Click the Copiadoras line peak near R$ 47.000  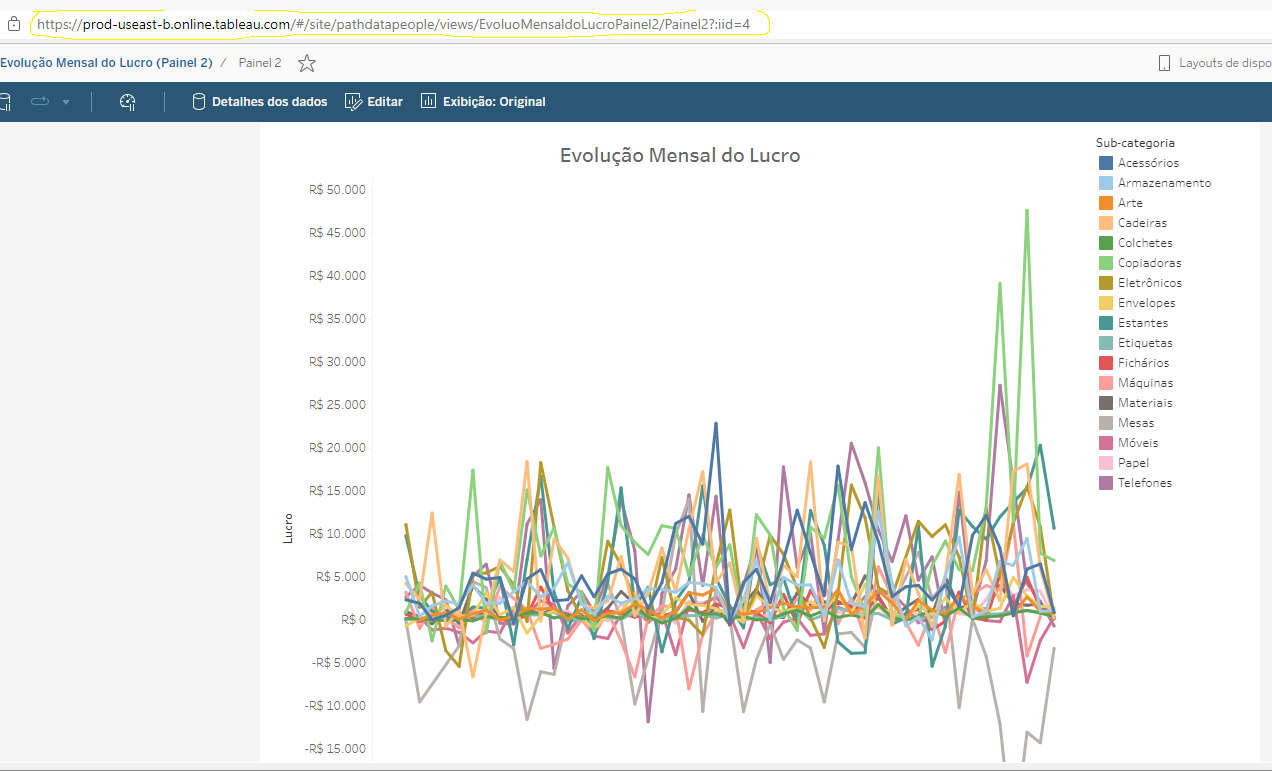point(1027,211)
